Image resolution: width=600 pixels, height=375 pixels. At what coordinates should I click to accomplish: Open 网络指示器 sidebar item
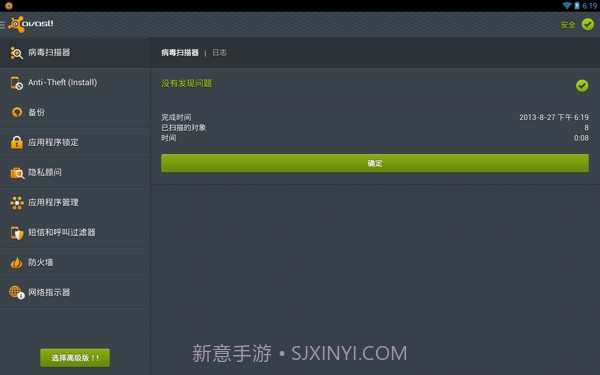tap(75, 292)
